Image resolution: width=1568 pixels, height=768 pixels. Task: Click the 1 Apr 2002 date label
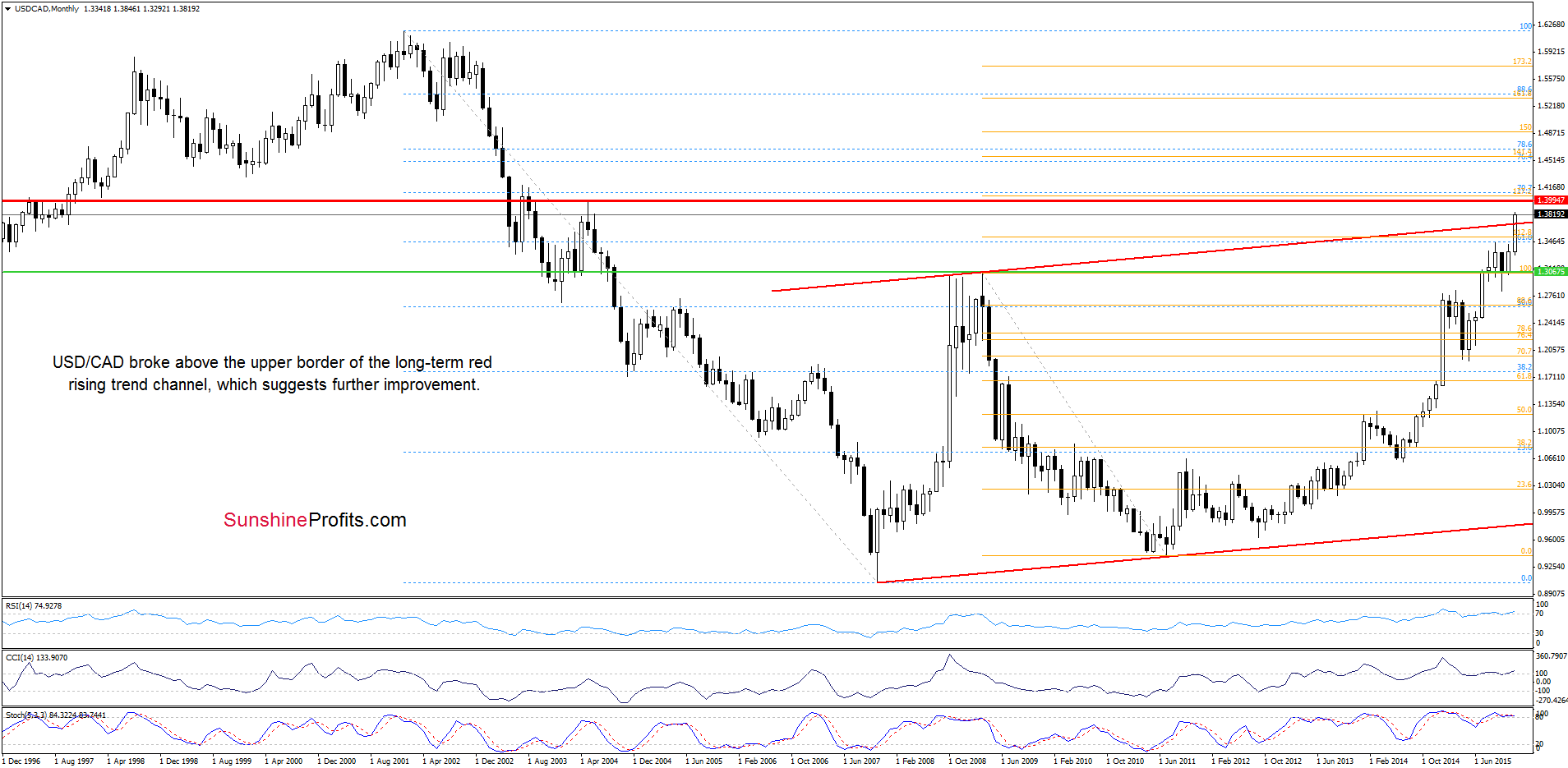click(441, 761)
